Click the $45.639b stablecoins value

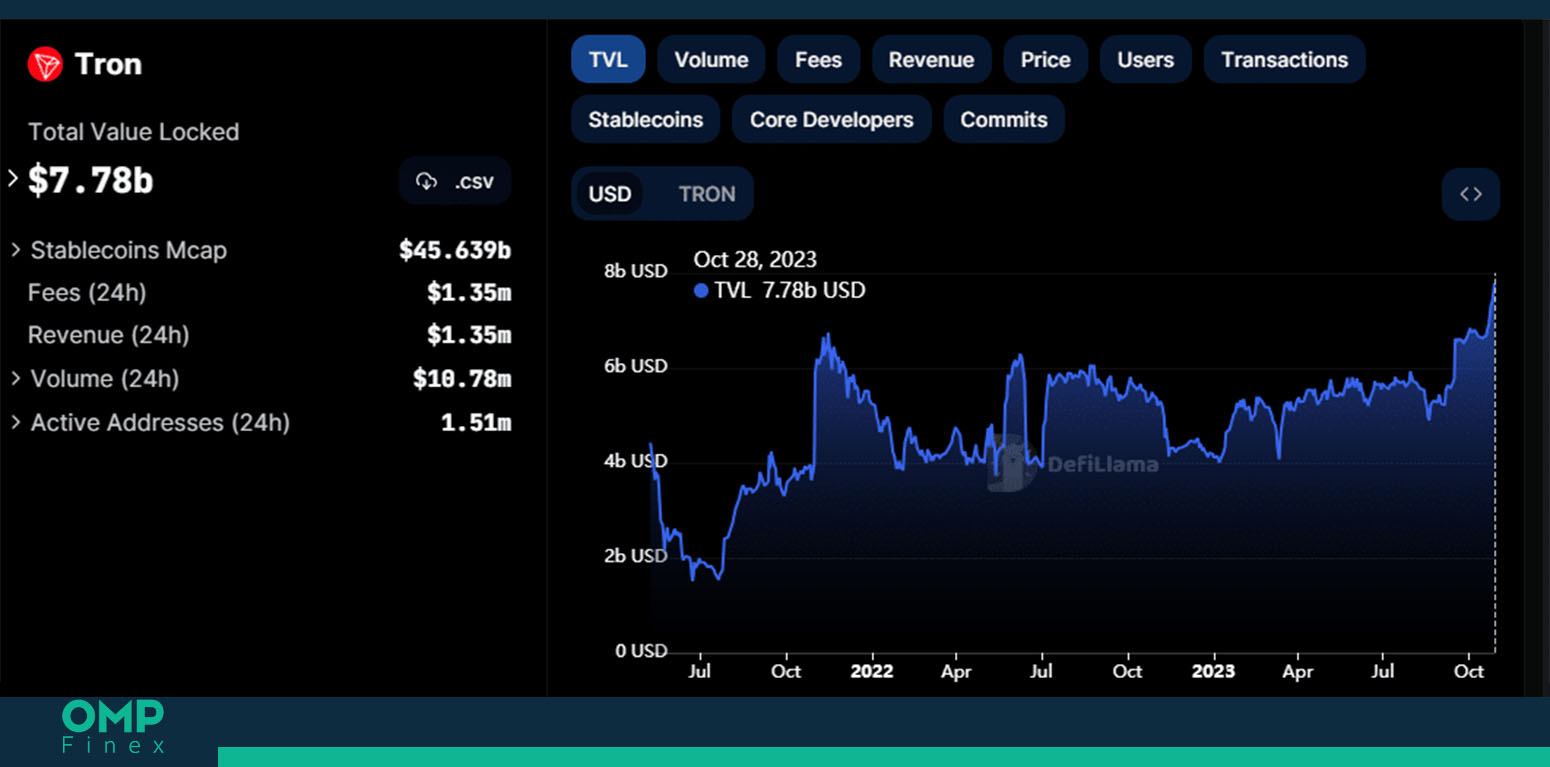point(455,250)
